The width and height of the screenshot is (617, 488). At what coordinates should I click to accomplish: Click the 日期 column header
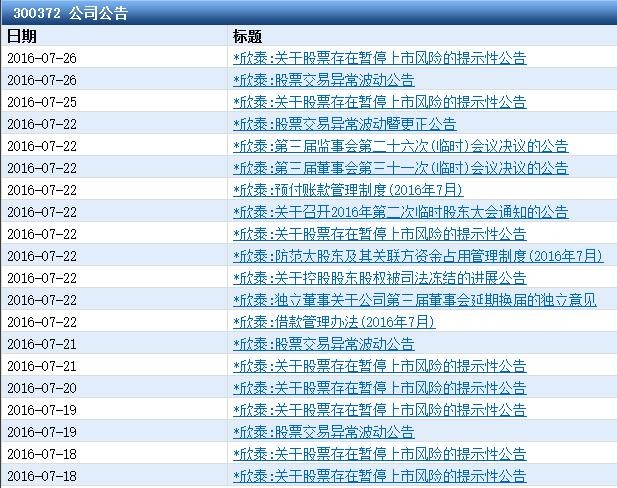[x=21, y=36]
